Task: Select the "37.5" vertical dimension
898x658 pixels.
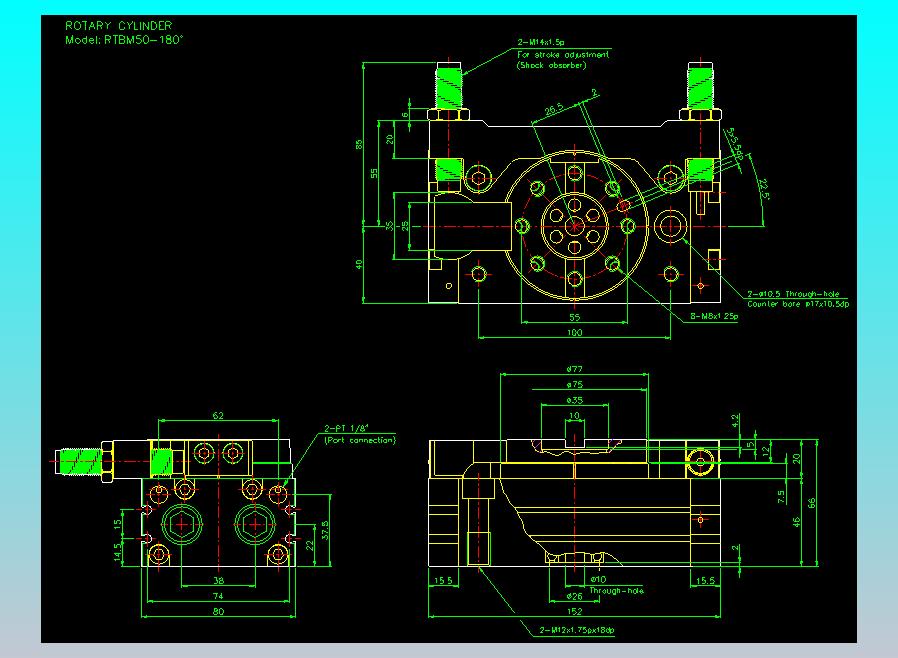Action: click(x=325, y=530)
